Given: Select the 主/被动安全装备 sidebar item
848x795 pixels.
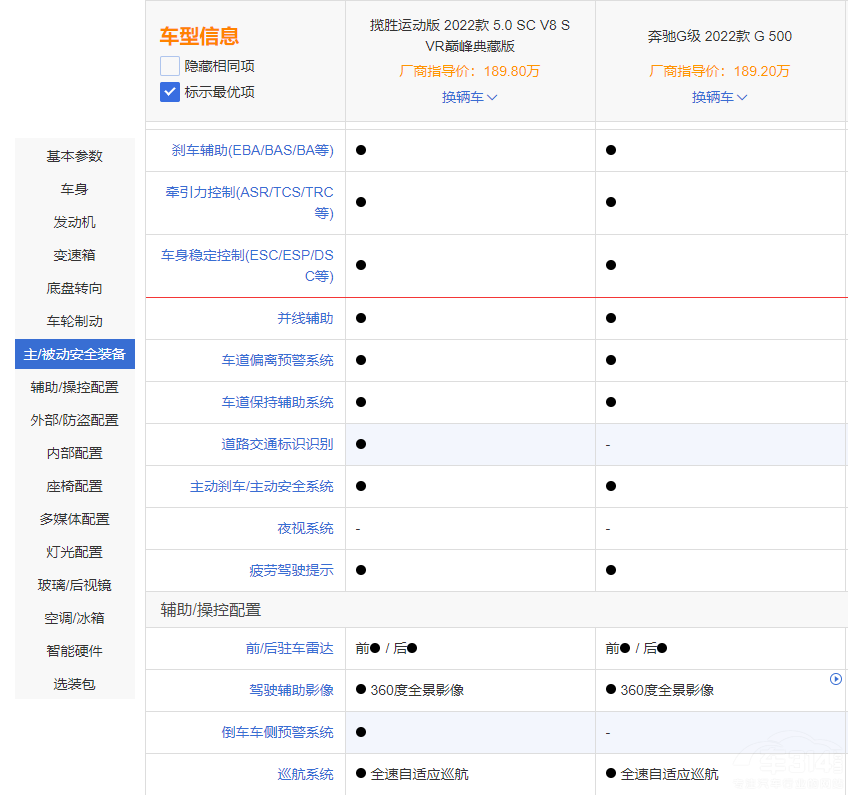Looking at the screenshot, I should pos(73,354).
